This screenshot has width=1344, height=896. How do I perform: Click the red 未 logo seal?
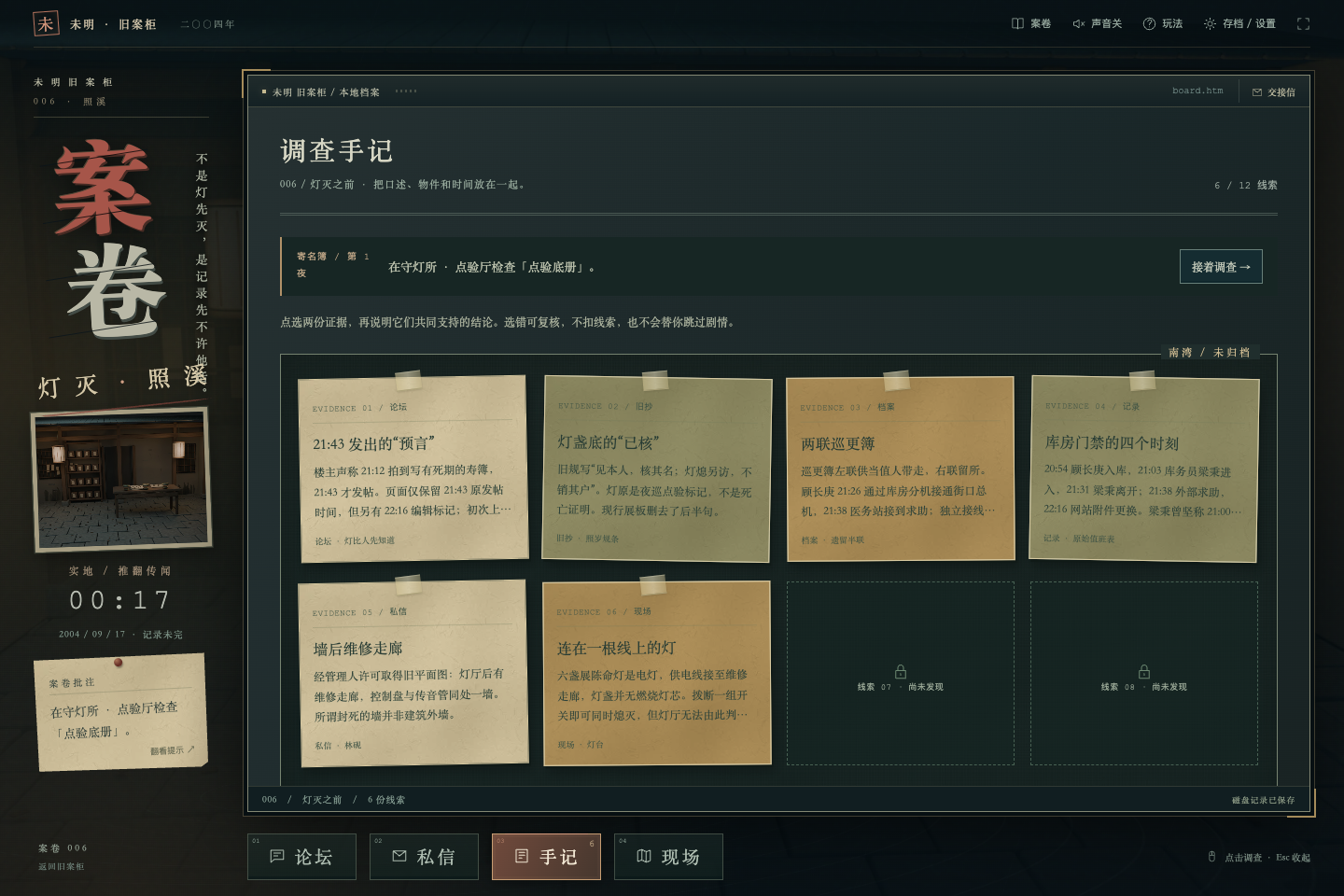[46, 23]
